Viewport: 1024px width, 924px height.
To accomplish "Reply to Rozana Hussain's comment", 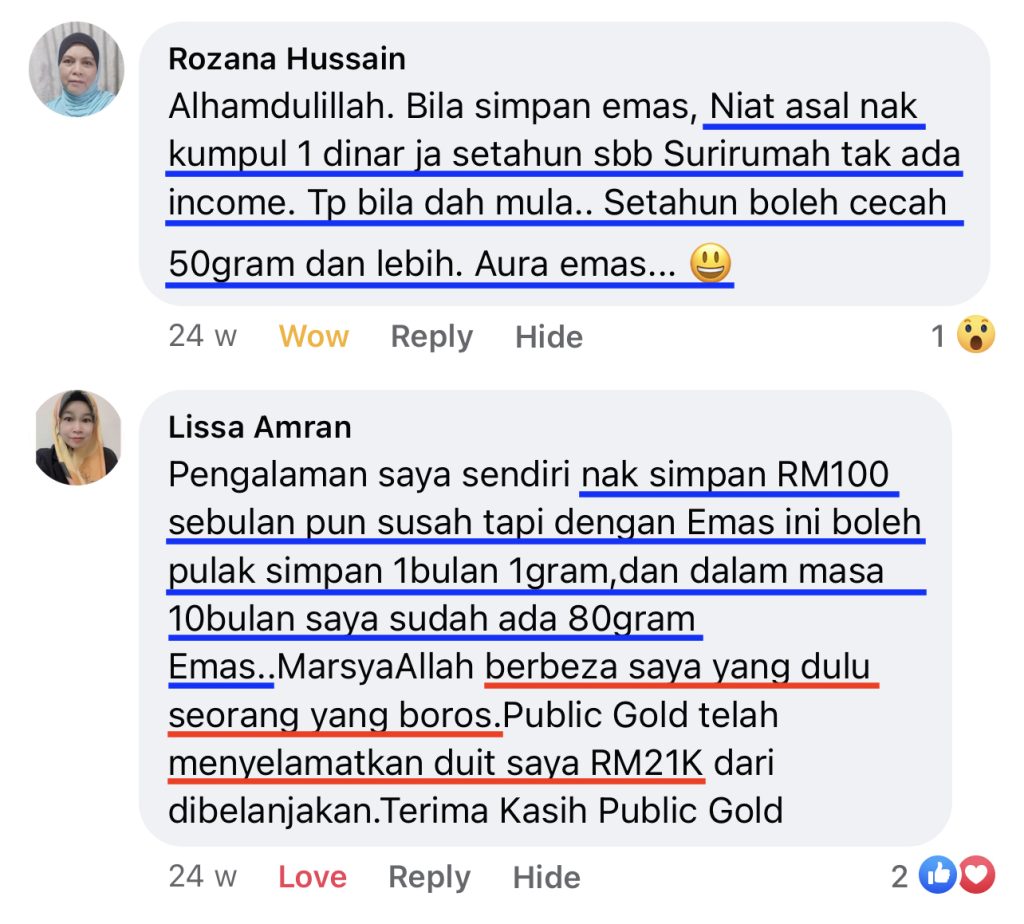I will tap(432, 337).
